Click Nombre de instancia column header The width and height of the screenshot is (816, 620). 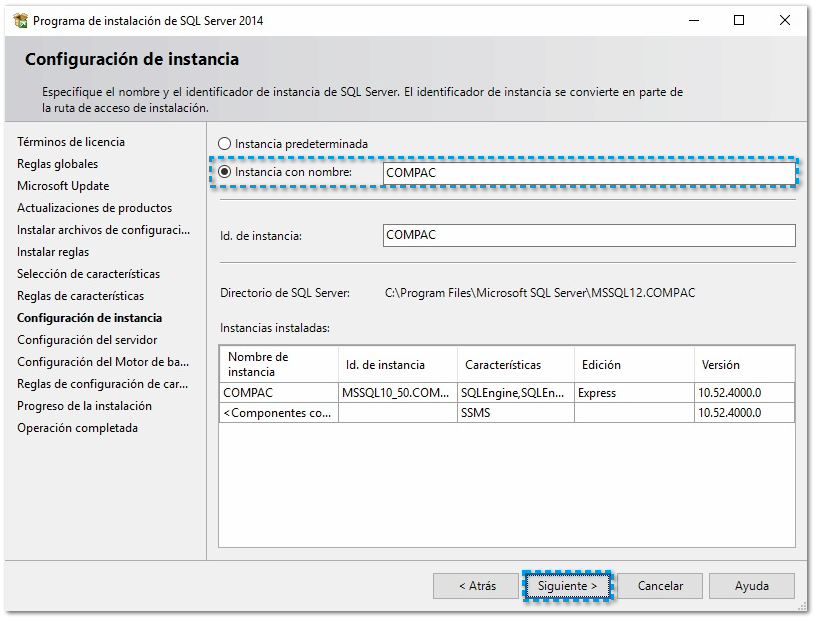279,364
